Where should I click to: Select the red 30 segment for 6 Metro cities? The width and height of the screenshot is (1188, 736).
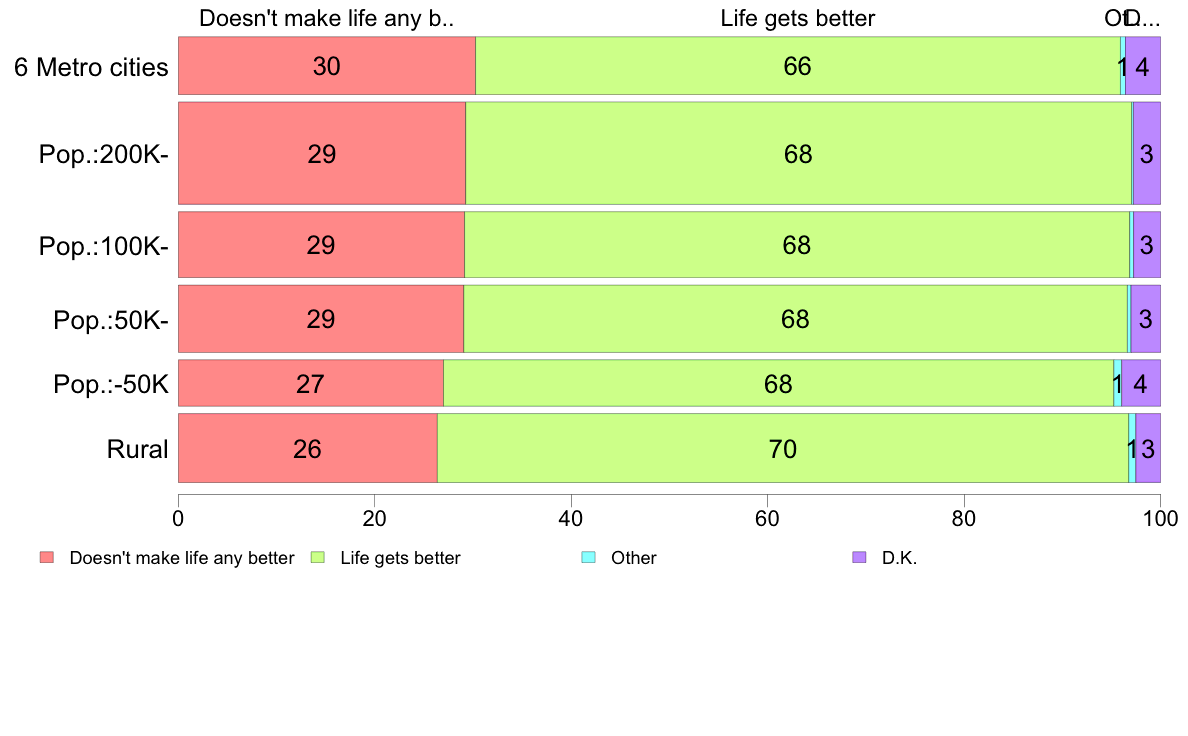327,66
